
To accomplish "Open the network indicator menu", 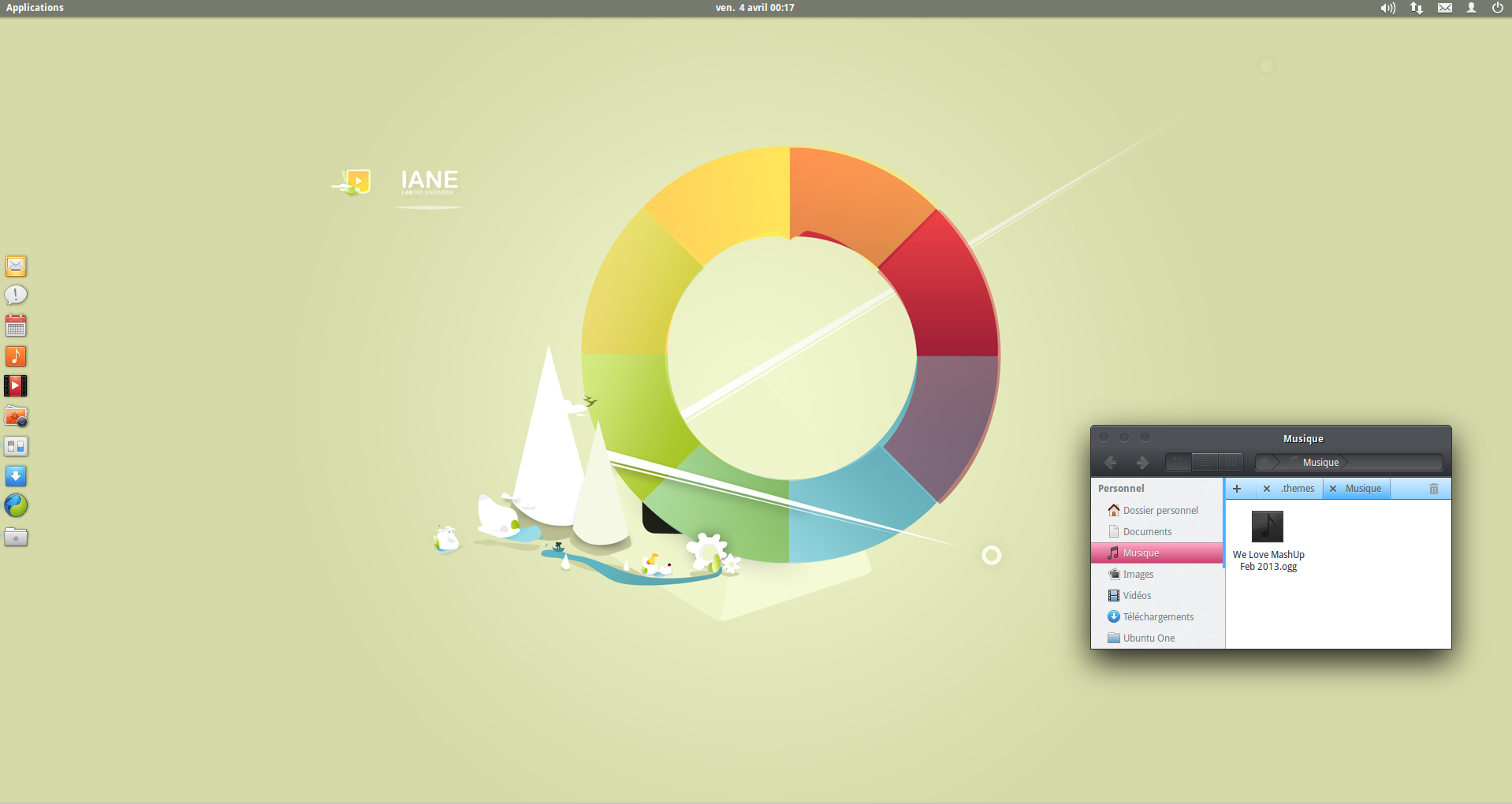I will point(1417,8).
